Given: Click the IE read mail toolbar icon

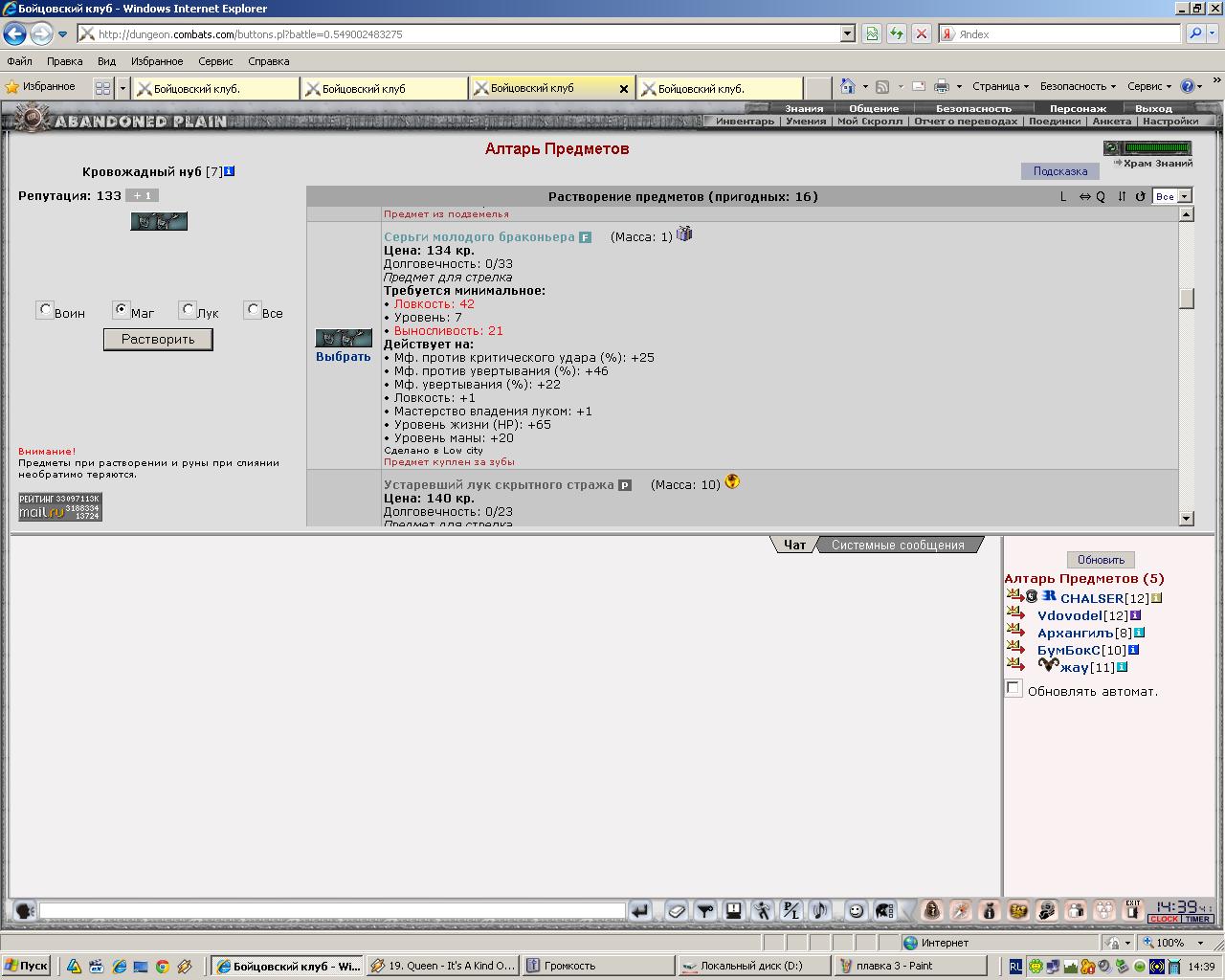Looking at the screenshot, I should [x=918, y=86].
